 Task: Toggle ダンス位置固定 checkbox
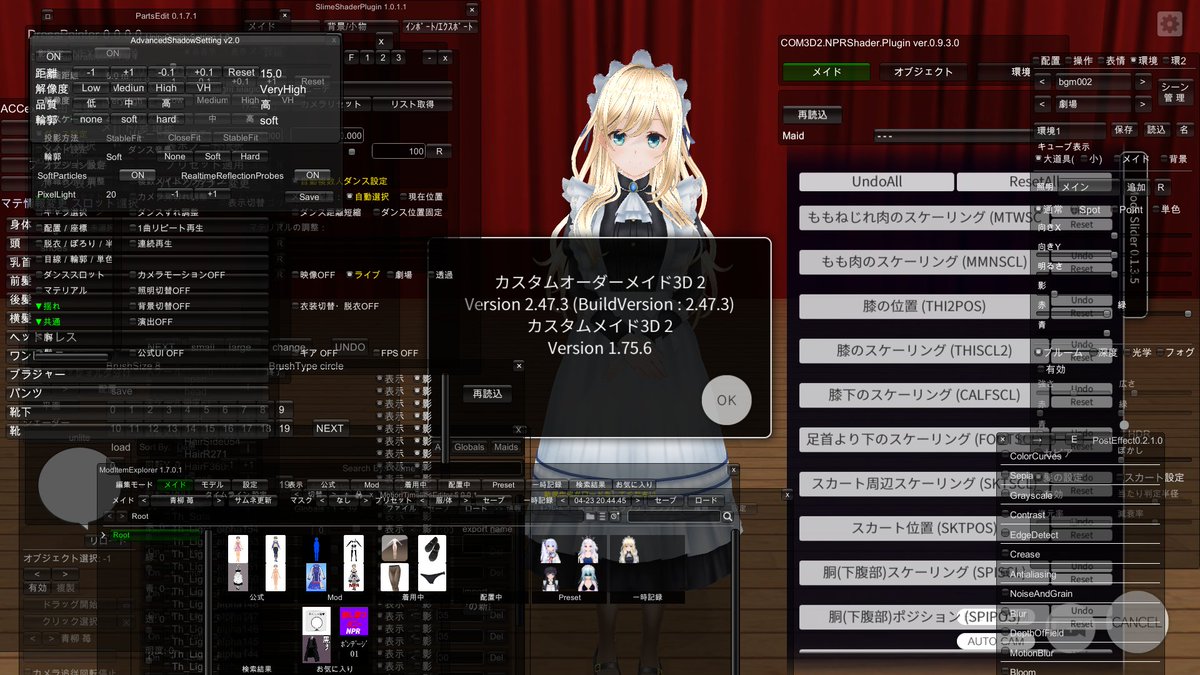click(406, 212)
